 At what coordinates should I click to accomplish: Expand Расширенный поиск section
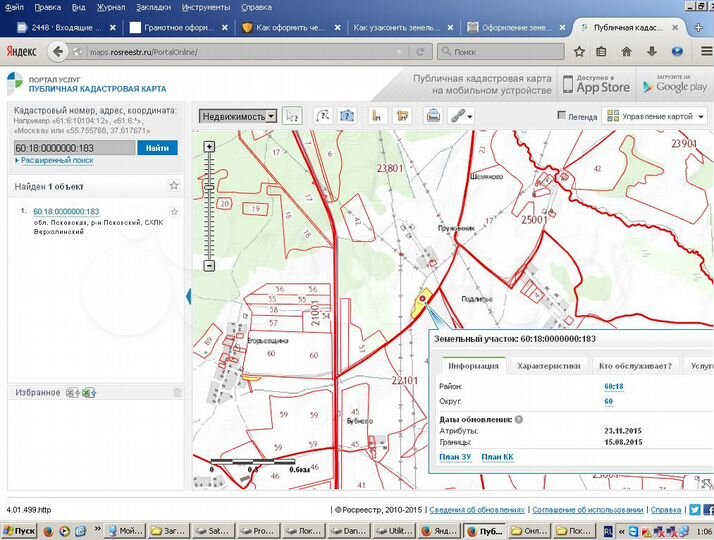55,160
